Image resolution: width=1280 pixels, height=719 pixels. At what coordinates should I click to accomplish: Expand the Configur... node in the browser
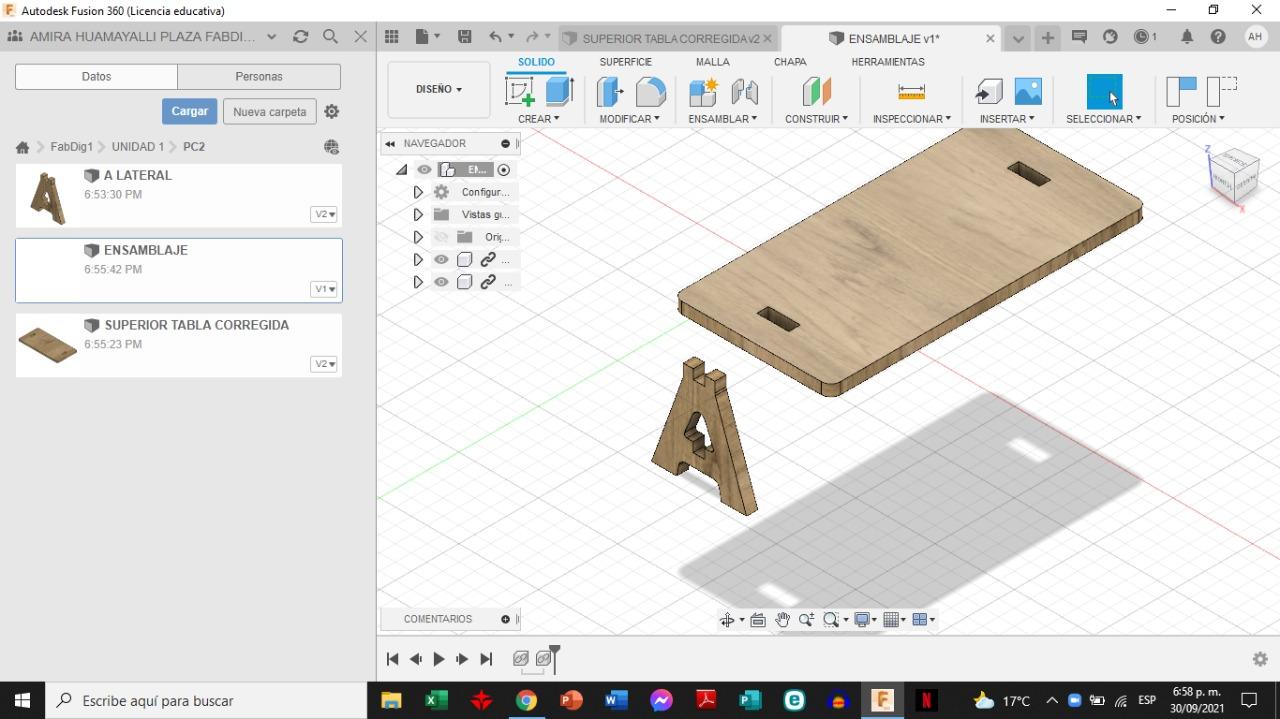418,192
